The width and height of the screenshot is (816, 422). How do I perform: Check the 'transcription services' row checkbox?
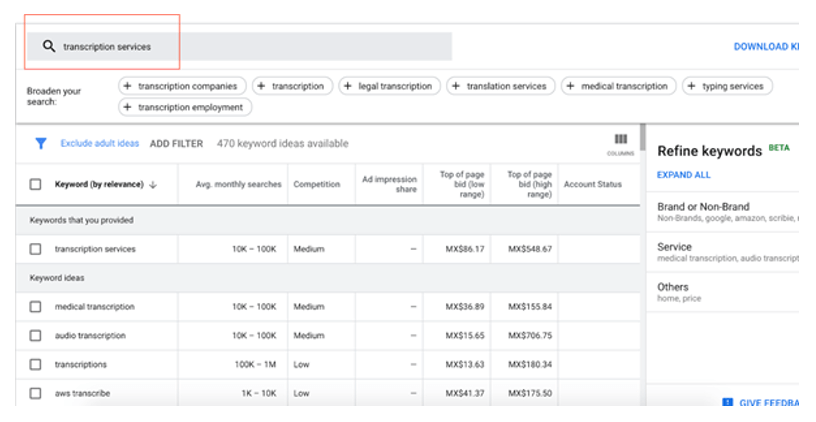[36, 249]
